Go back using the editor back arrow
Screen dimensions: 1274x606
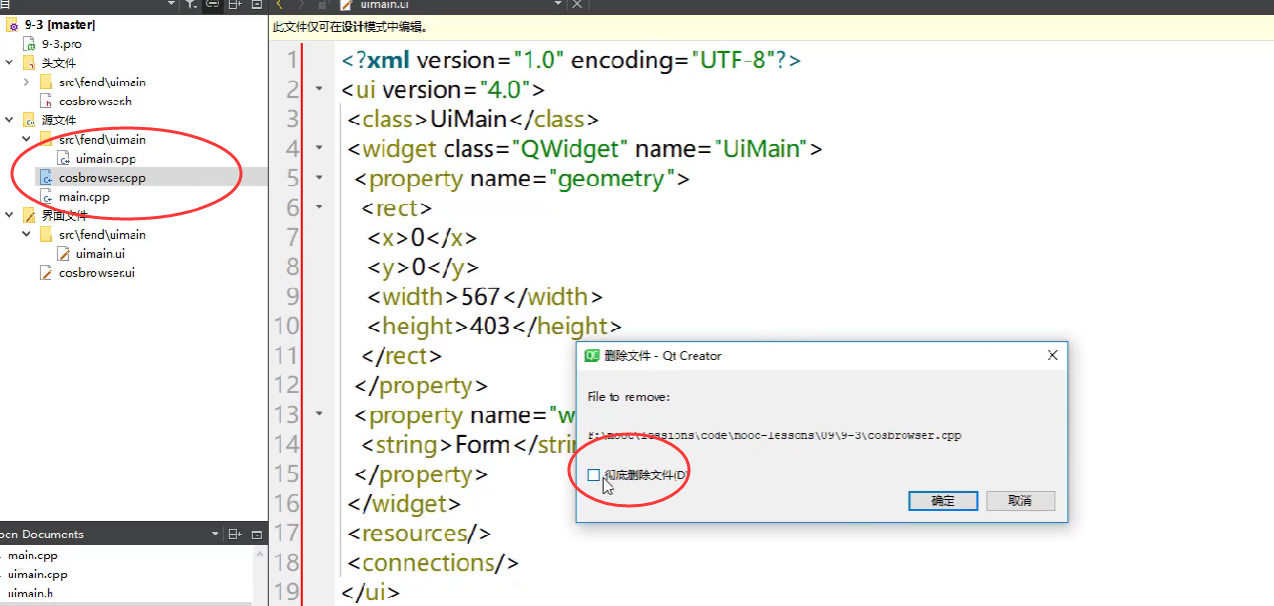[x=279, y=5]
